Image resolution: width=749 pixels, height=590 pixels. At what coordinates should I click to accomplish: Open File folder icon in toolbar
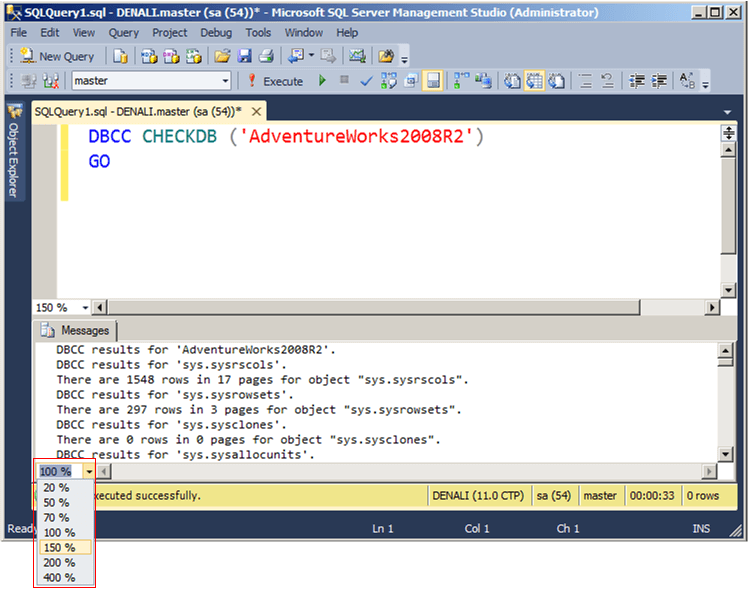222,56
